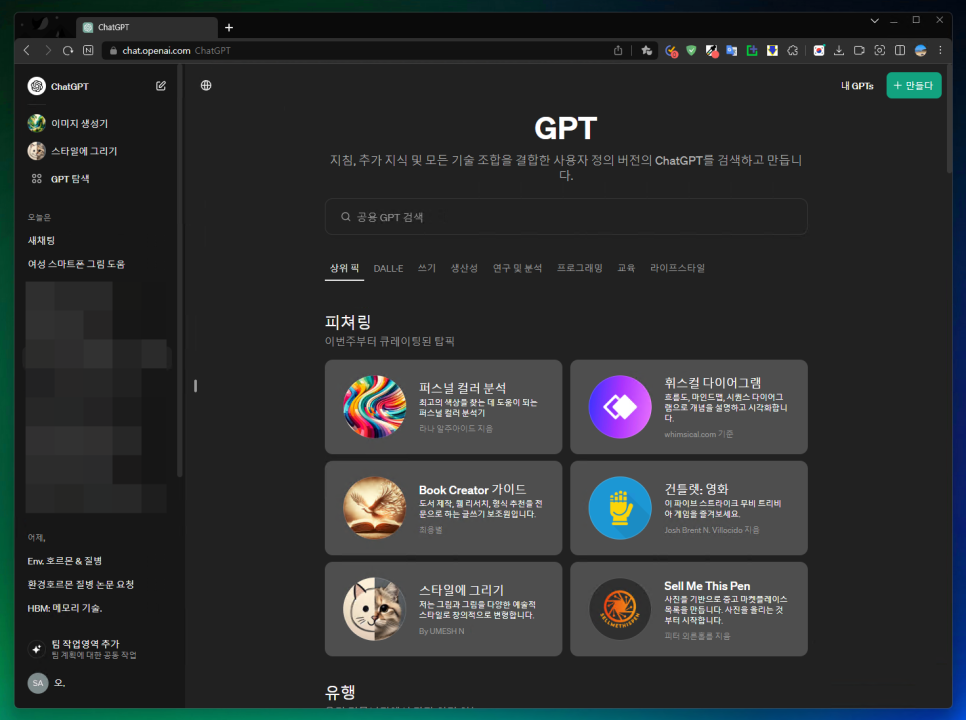Collapse sidebar using the handle bar

coord(195,386)
